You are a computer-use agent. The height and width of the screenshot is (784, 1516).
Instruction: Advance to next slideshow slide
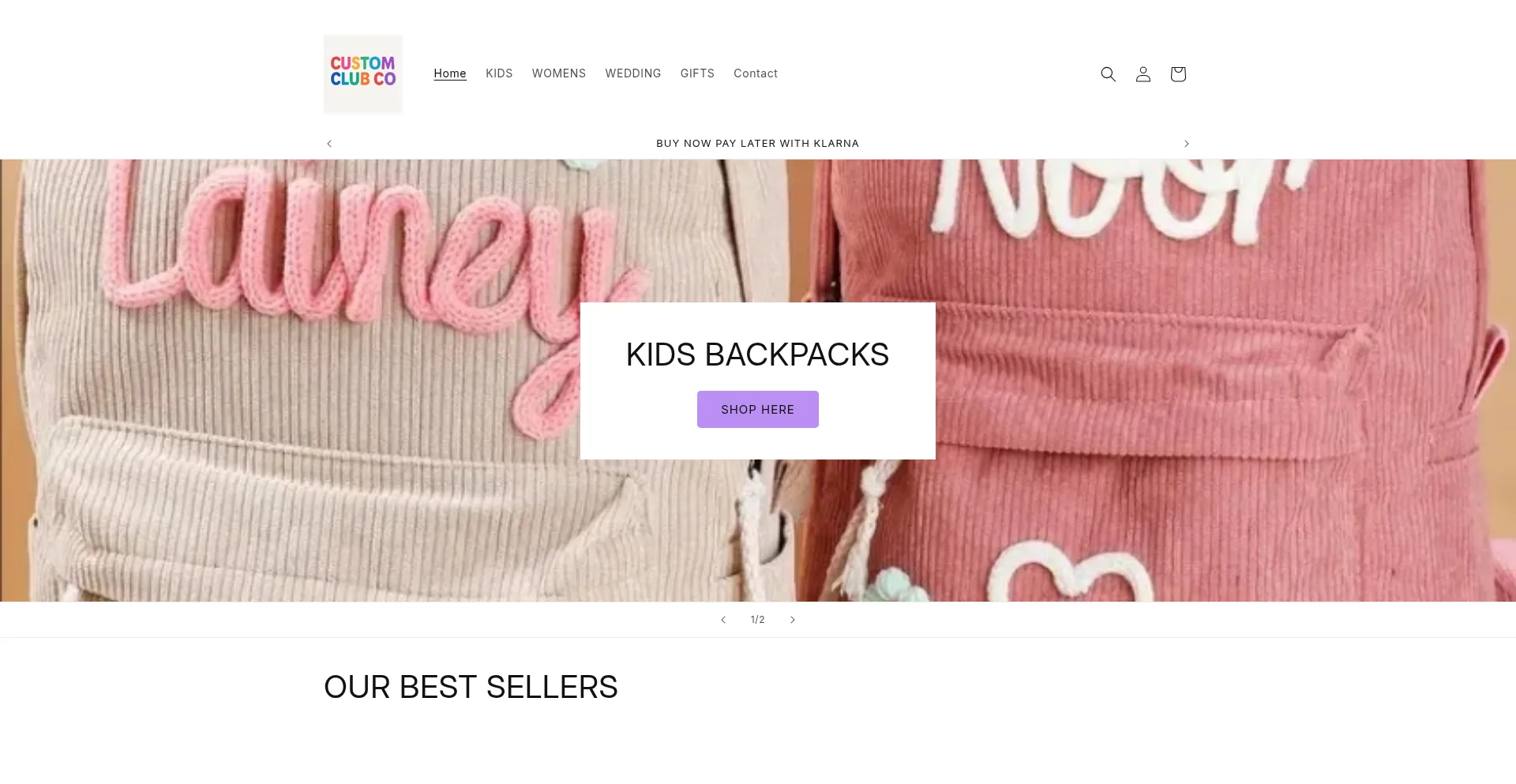793,620
